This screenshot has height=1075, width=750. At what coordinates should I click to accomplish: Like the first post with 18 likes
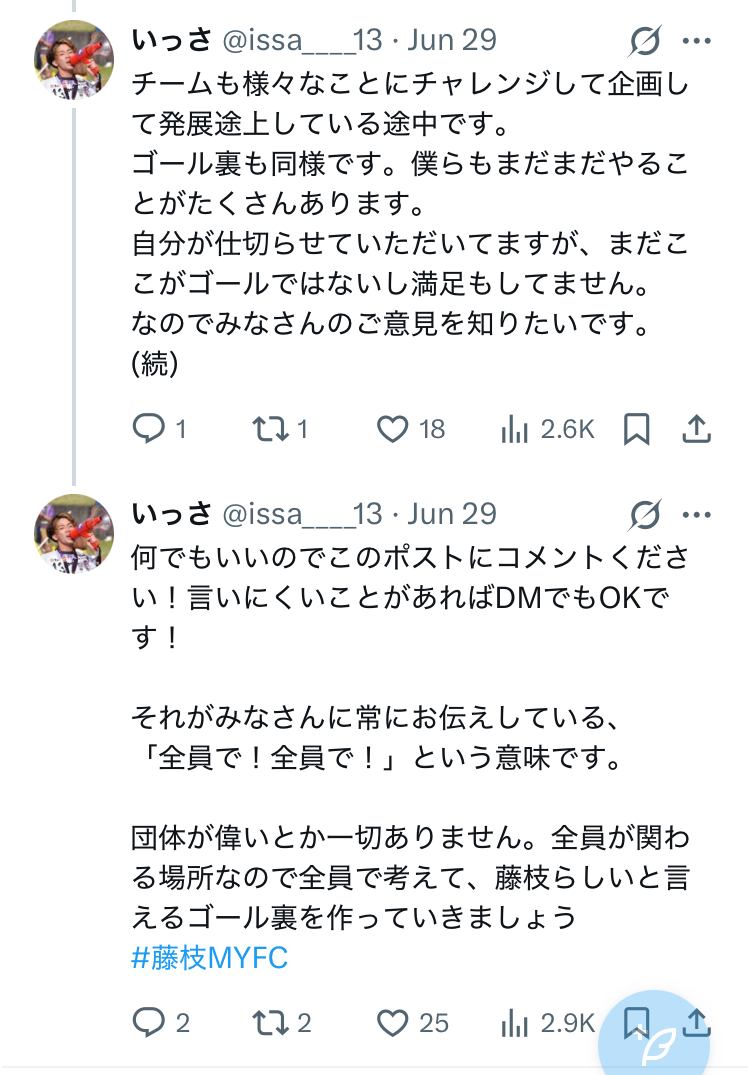393,429
